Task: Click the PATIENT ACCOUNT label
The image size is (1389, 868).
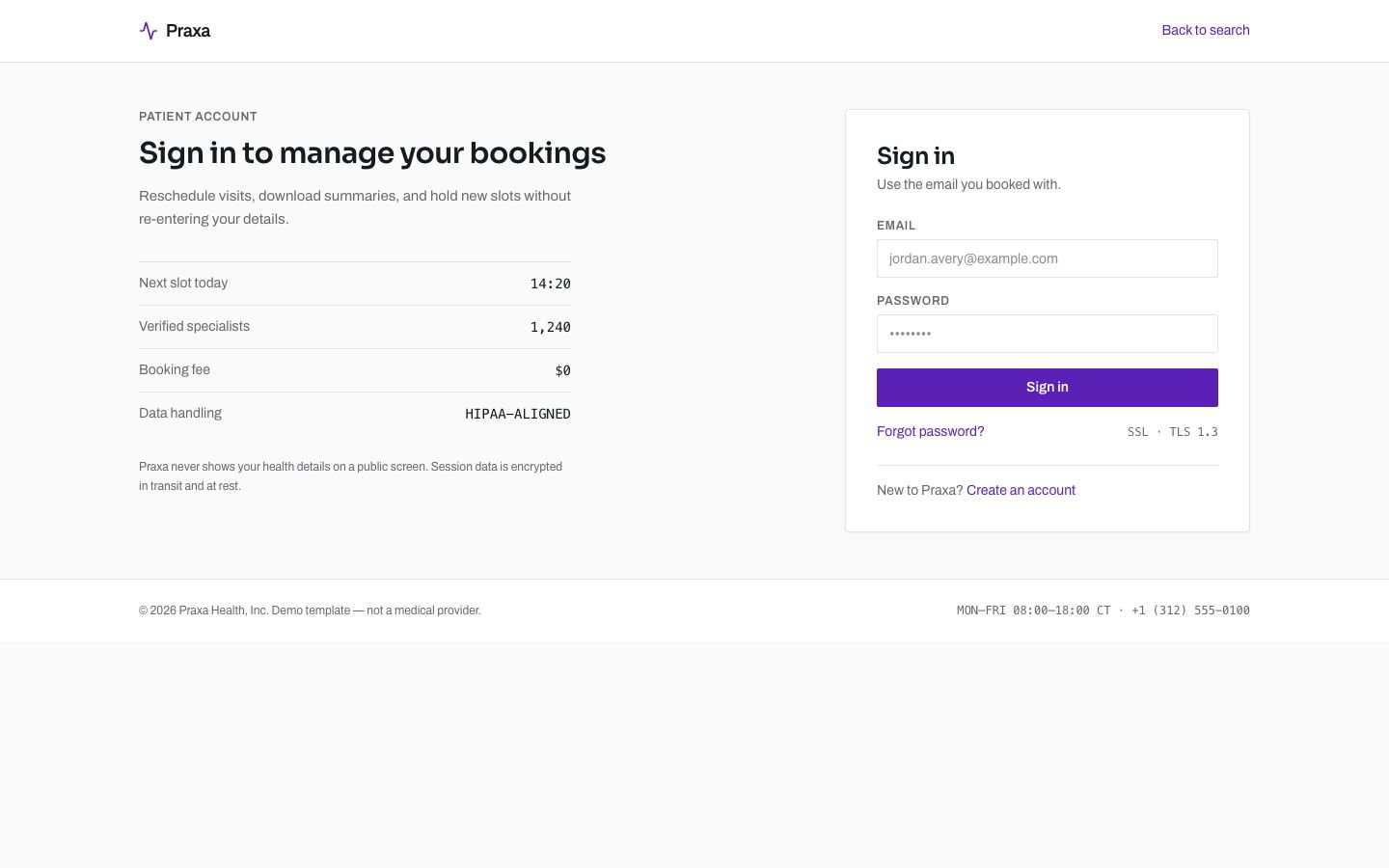Action: (x=198, y=117)
